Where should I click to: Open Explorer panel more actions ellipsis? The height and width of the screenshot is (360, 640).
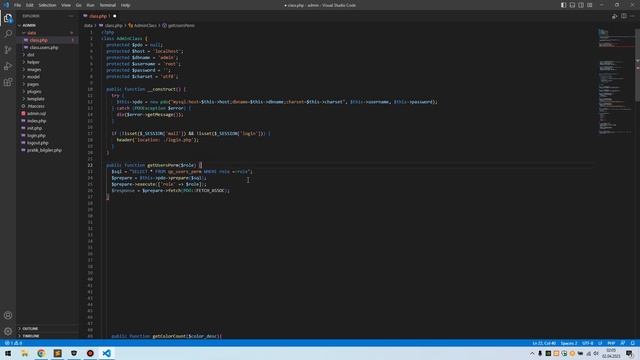point(71,16)
